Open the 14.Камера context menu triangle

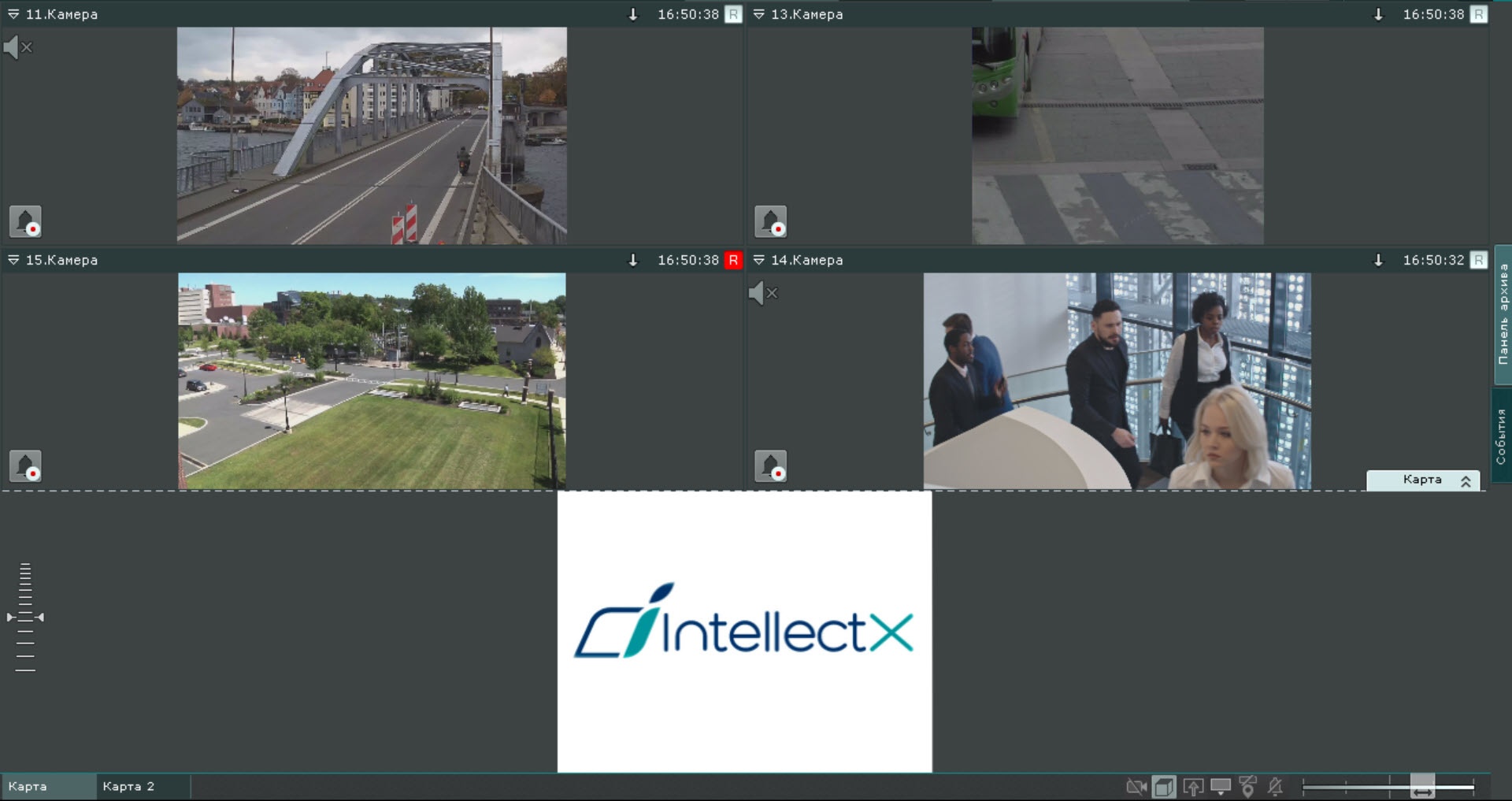click(758, 260)
